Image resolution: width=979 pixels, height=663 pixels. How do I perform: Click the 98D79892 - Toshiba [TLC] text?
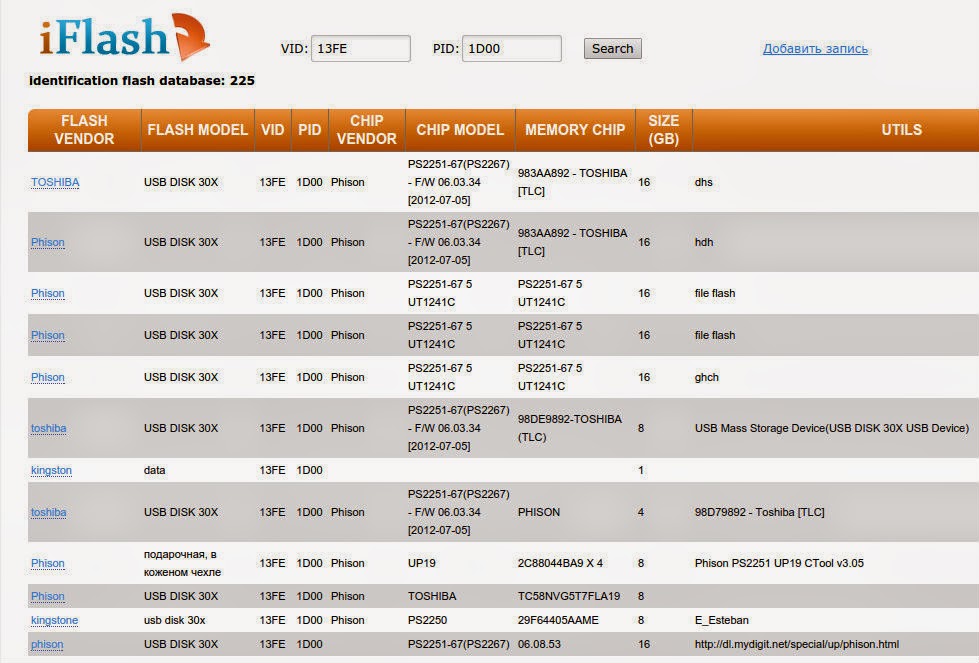tap(759, 512)
